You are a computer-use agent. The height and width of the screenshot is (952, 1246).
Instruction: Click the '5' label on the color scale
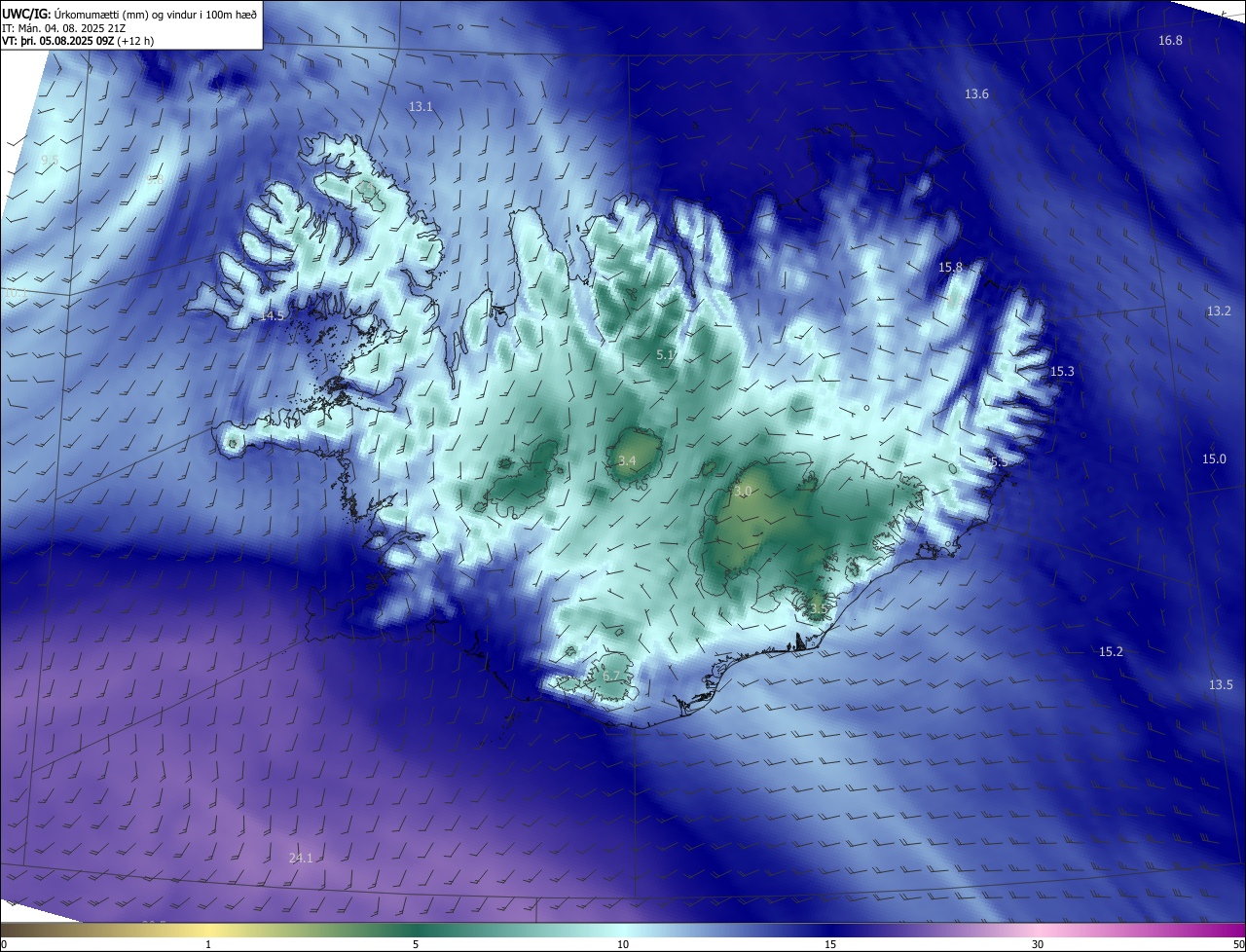(416, 945)
